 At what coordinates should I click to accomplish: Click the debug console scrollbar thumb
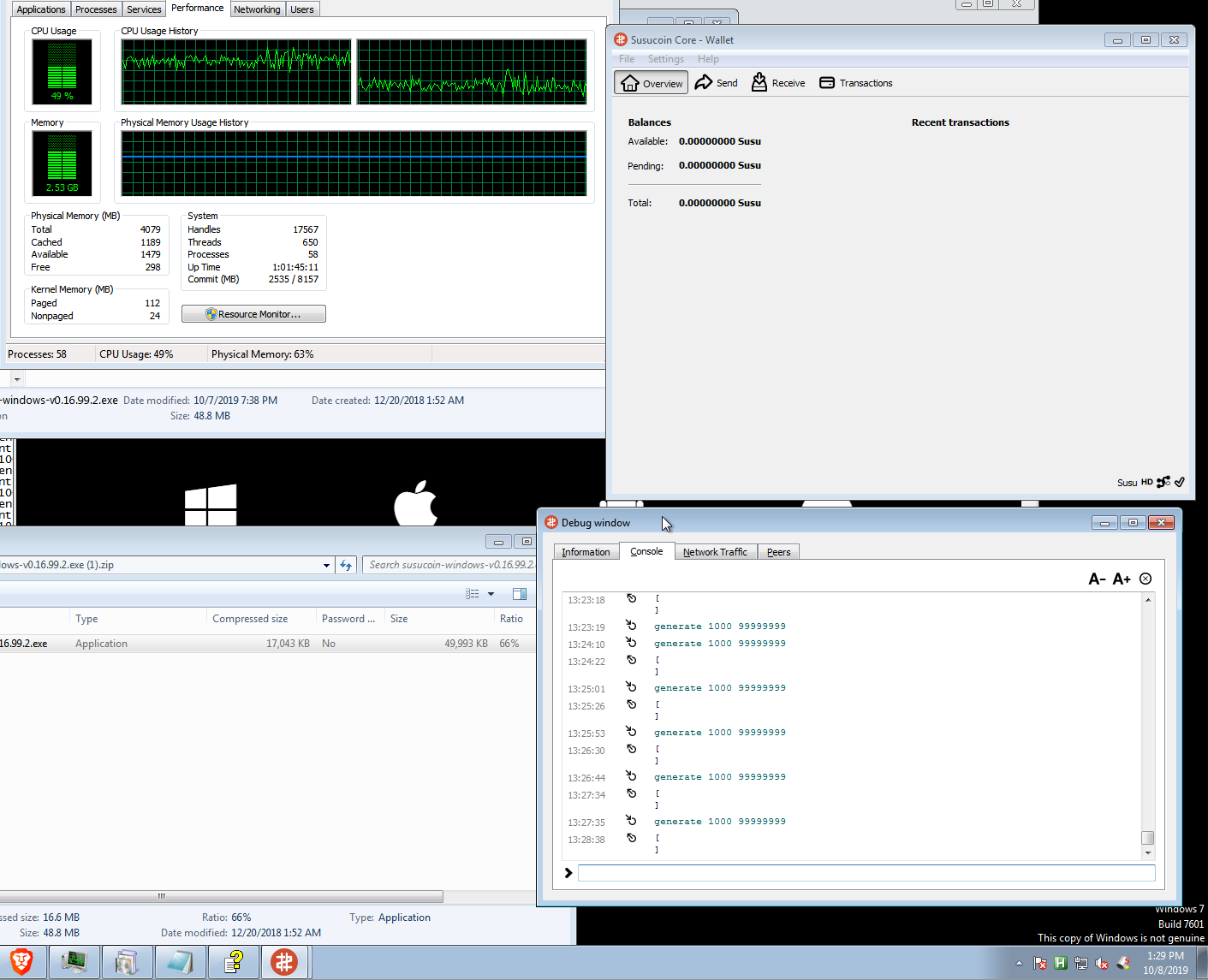click(1148, 838)
